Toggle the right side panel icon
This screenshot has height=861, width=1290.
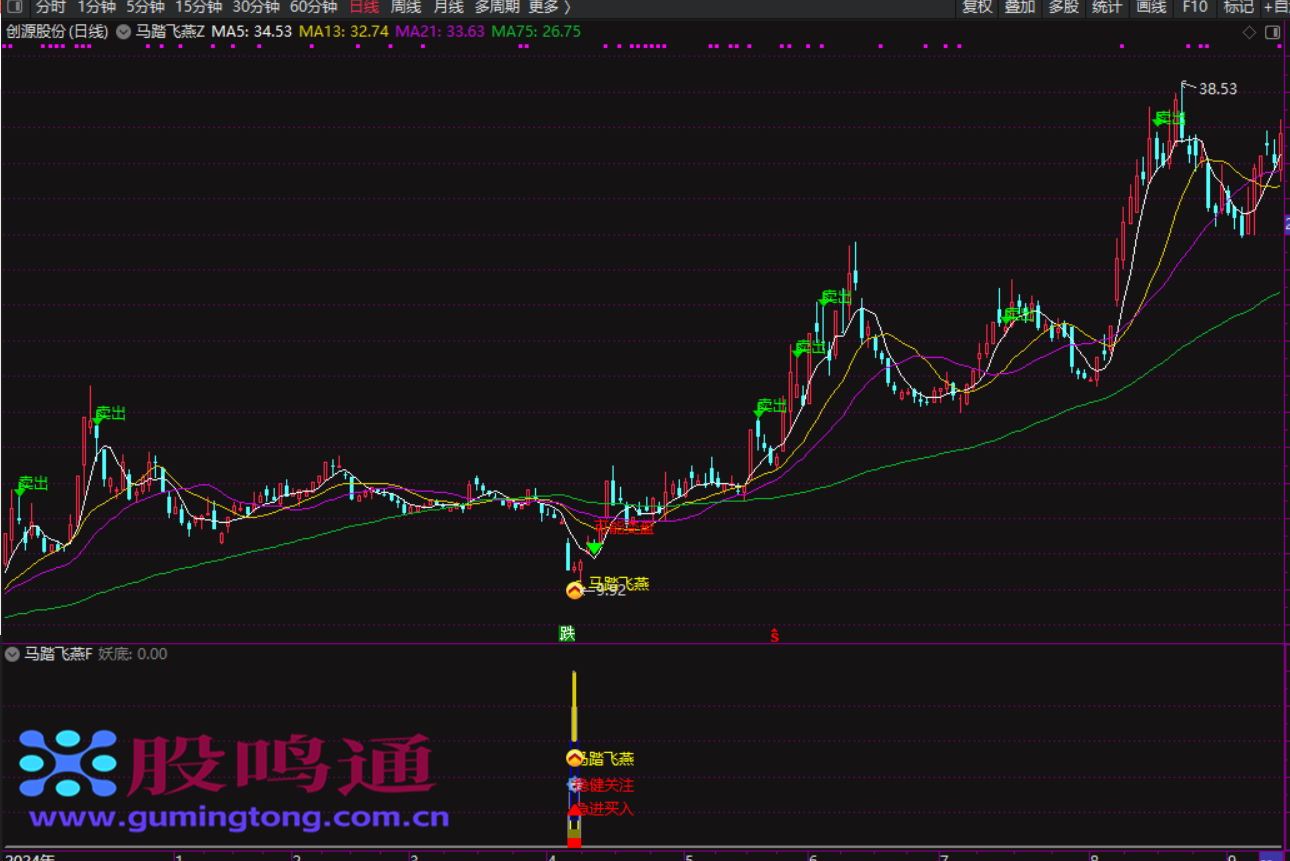coord(1272,32)
